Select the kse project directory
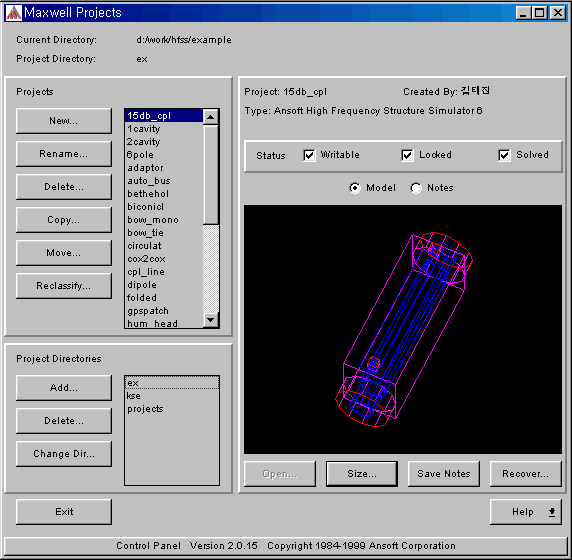The width and height of the screenshot is (572, 560). pos(134,396)
